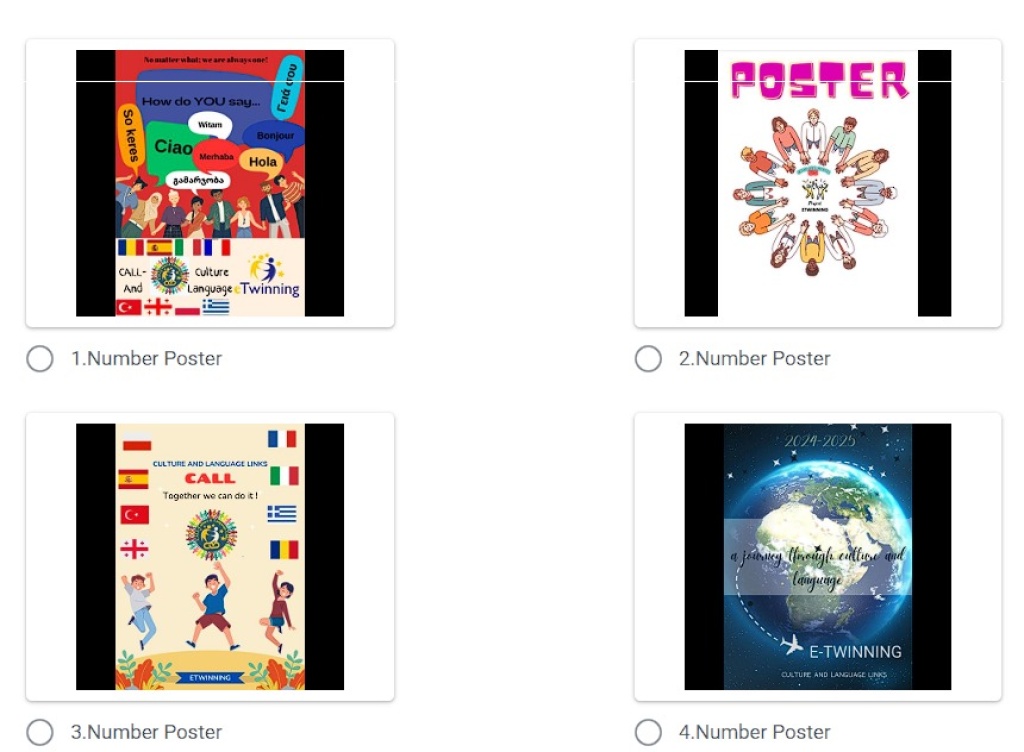Image resolution: width=1024 pixels, height=752 pixels.
Task: Click the French flag on poster three
Action: pyautogui.click(x=282, y=439)
